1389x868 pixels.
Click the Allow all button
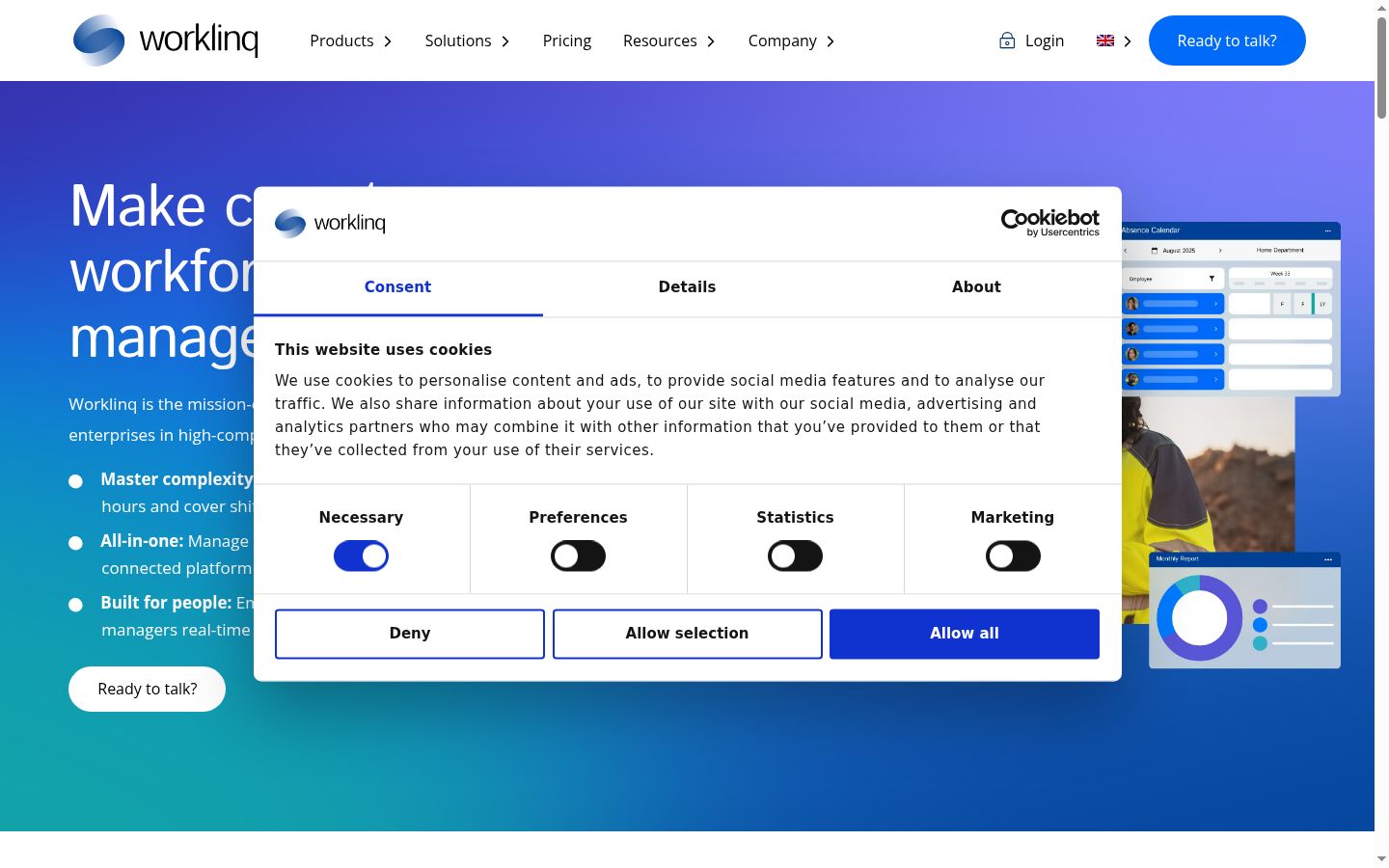pos(965,634)
